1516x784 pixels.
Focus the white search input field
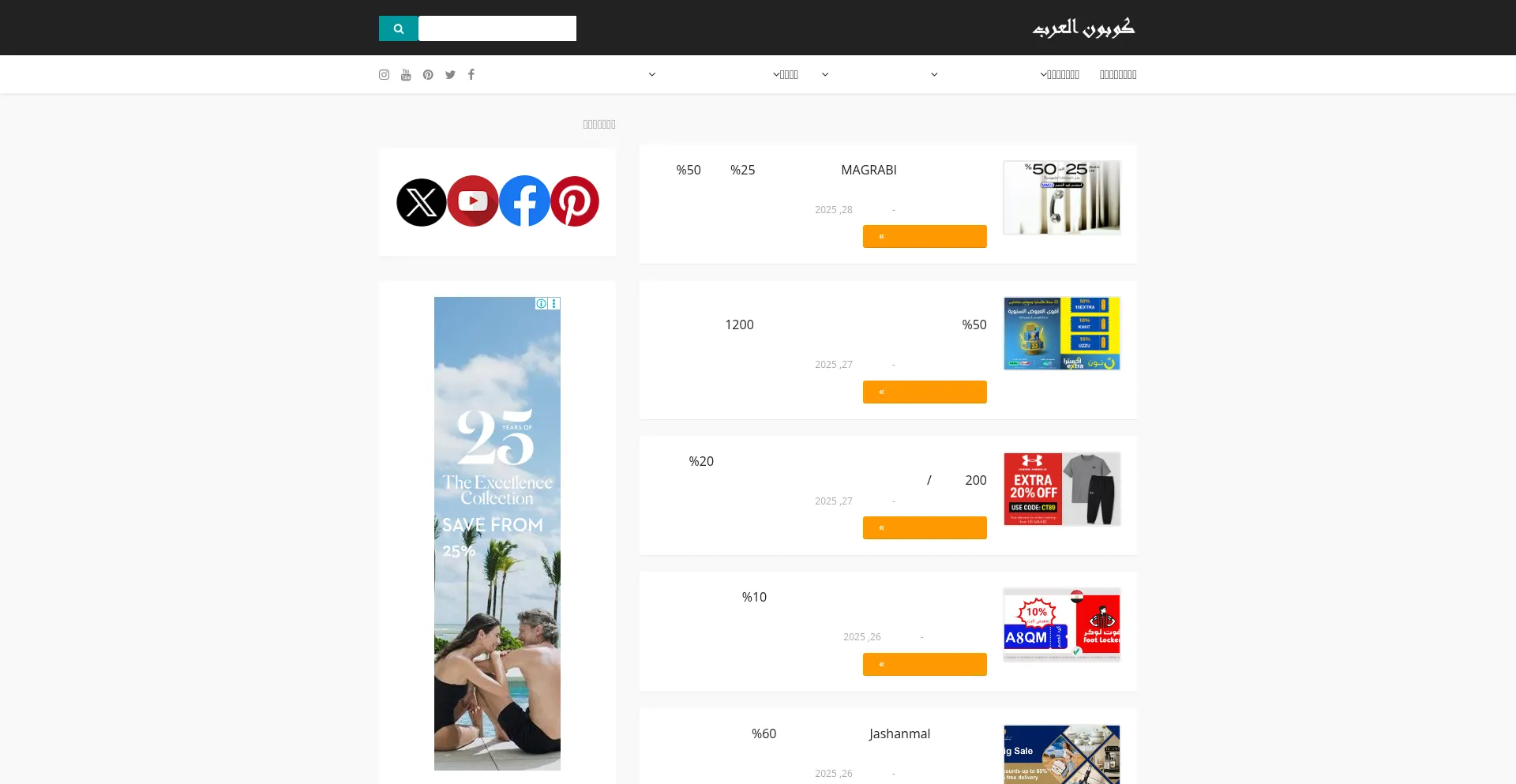click(x=497, y=28)
